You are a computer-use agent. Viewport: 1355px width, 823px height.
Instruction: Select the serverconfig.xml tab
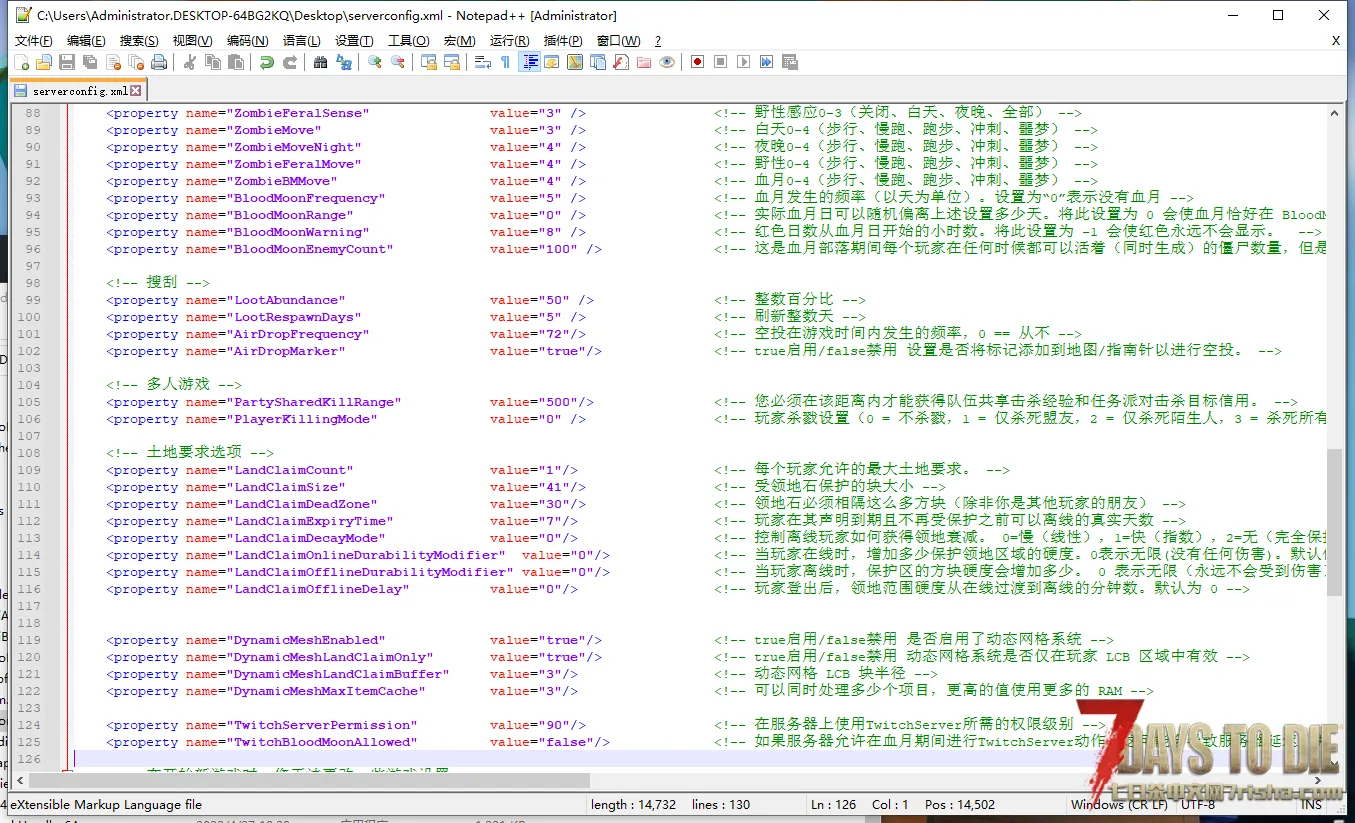pyautogui.click(x=77, y=90)
